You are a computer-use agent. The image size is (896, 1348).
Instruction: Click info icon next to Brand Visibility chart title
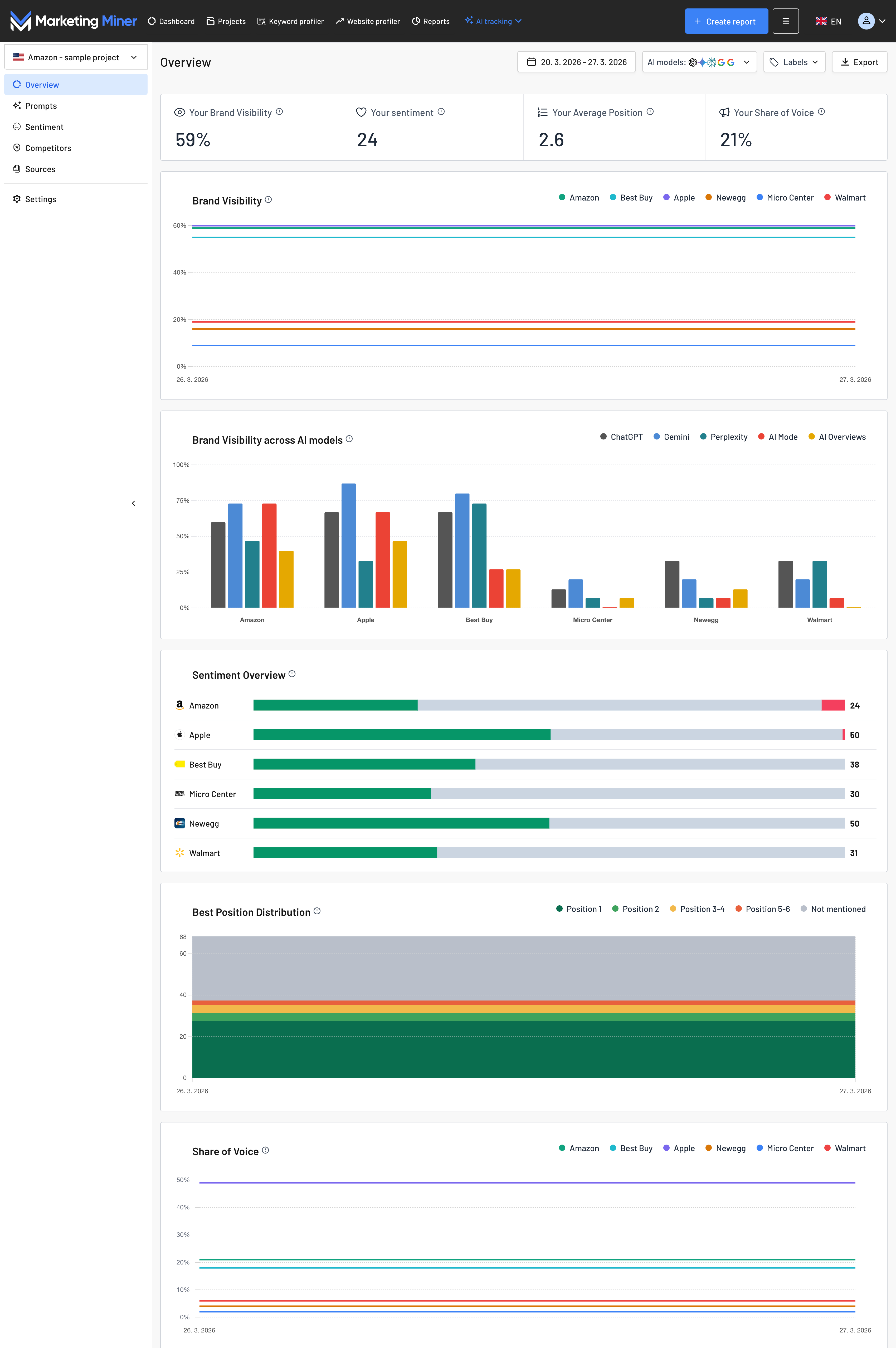pos(269,200)
